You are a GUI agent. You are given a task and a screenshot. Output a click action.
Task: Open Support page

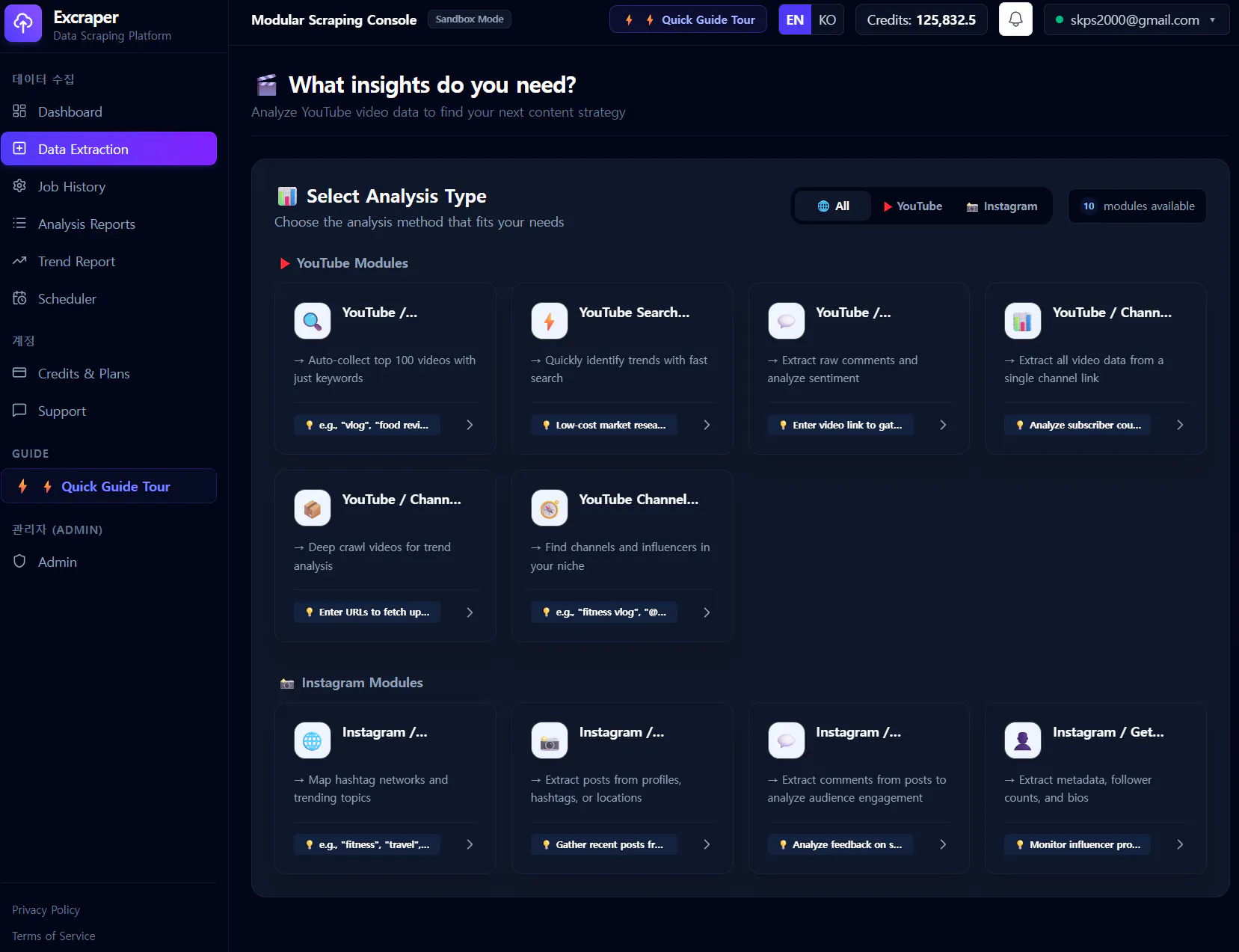(x=108, y=411)
